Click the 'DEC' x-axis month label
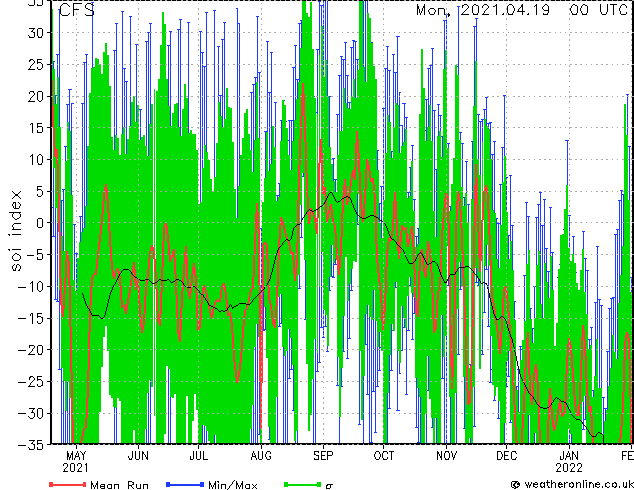The image size is (634, 490). coord(507,456)
